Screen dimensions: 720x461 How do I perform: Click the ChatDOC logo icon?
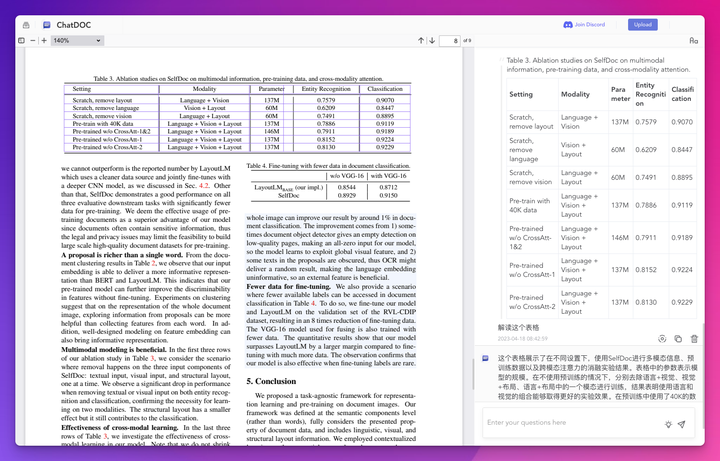(x=46, y=25)
